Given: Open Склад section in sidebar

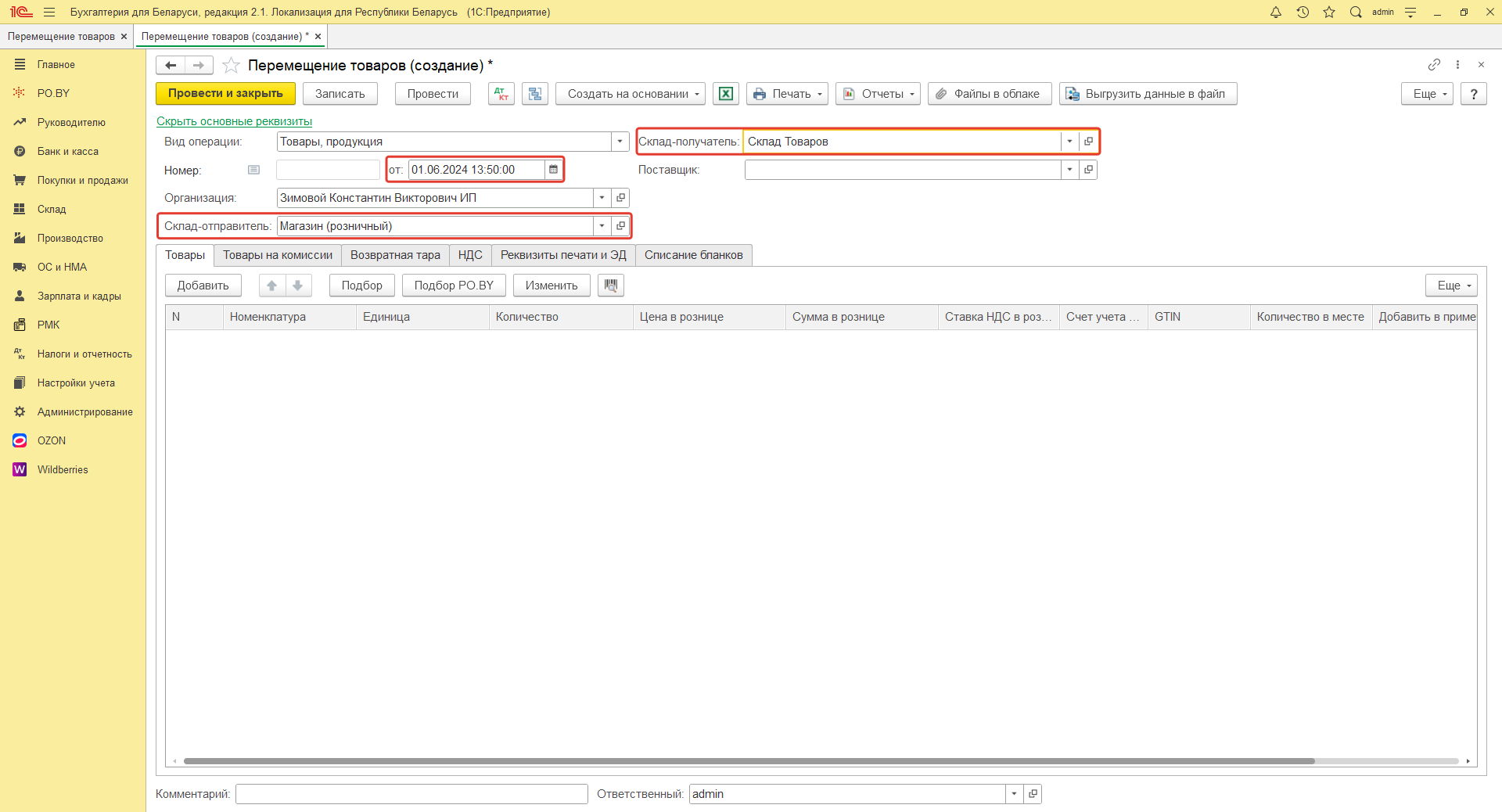Looking at the screenshot, I should pyautogui.click(x=52, y=209).
